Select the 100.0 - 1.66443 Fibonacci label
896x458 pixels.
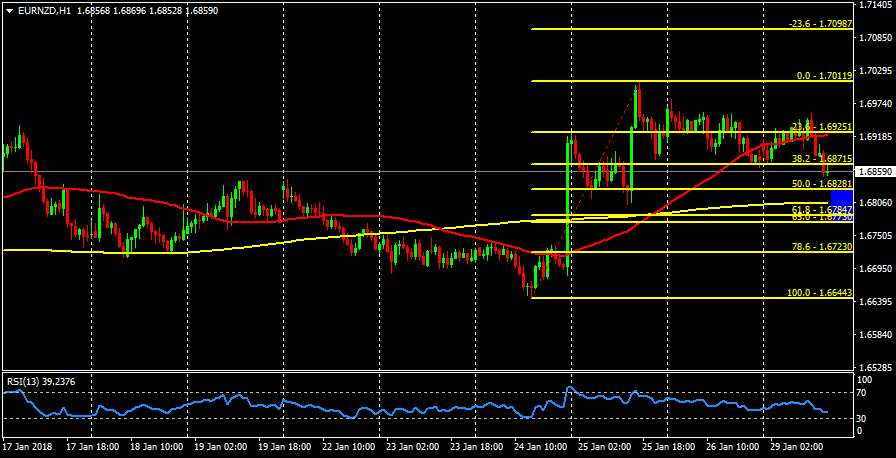[x=819, y=293]
